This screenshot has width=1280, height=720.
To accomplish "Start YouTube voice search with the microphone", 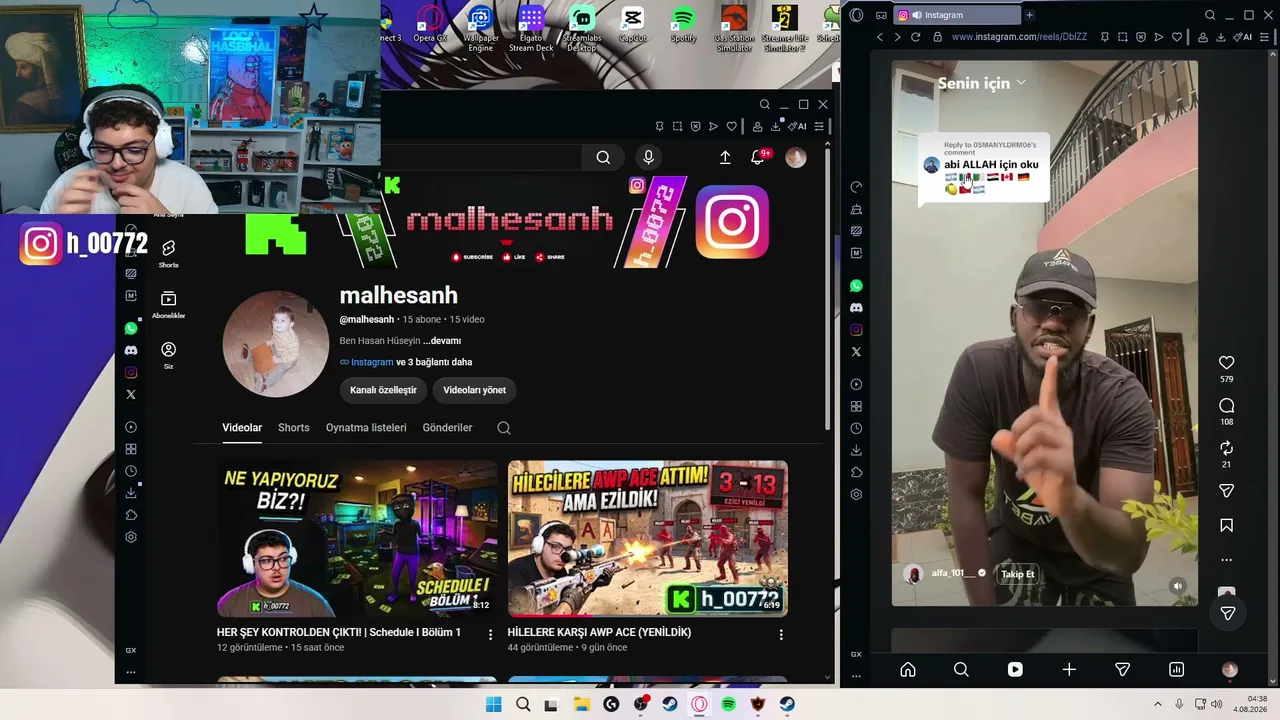I will (x=648, y=157).
